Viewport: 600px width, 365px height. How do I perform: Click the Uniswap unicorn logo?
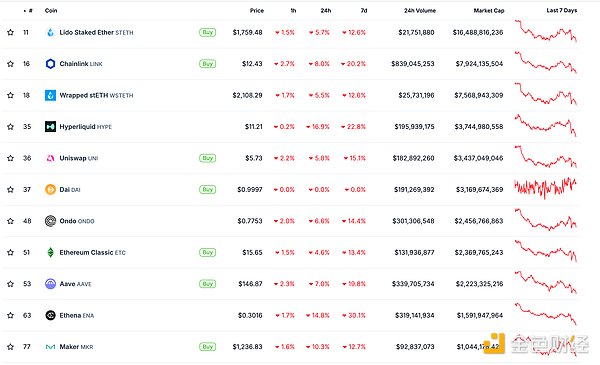tap(50, 158)
